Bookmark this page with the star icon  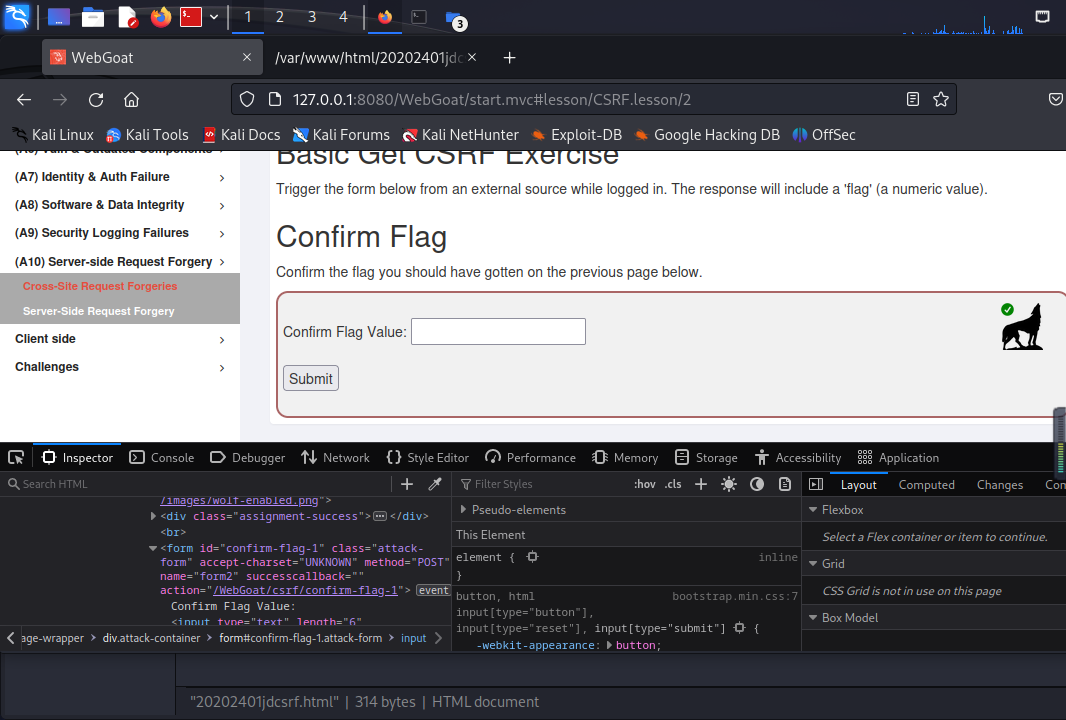pos(941,100)
